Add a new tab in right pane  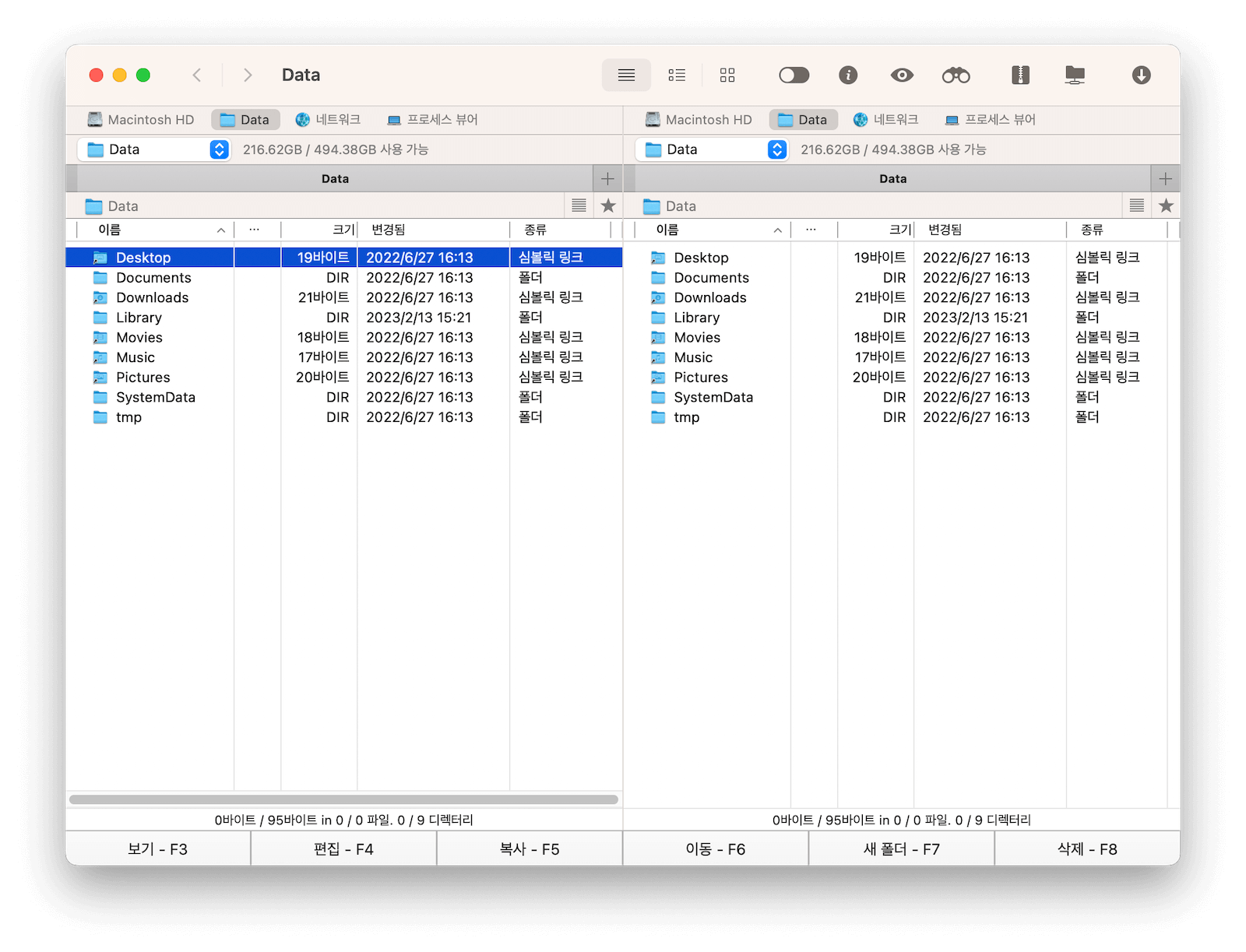click(1165, 178)
